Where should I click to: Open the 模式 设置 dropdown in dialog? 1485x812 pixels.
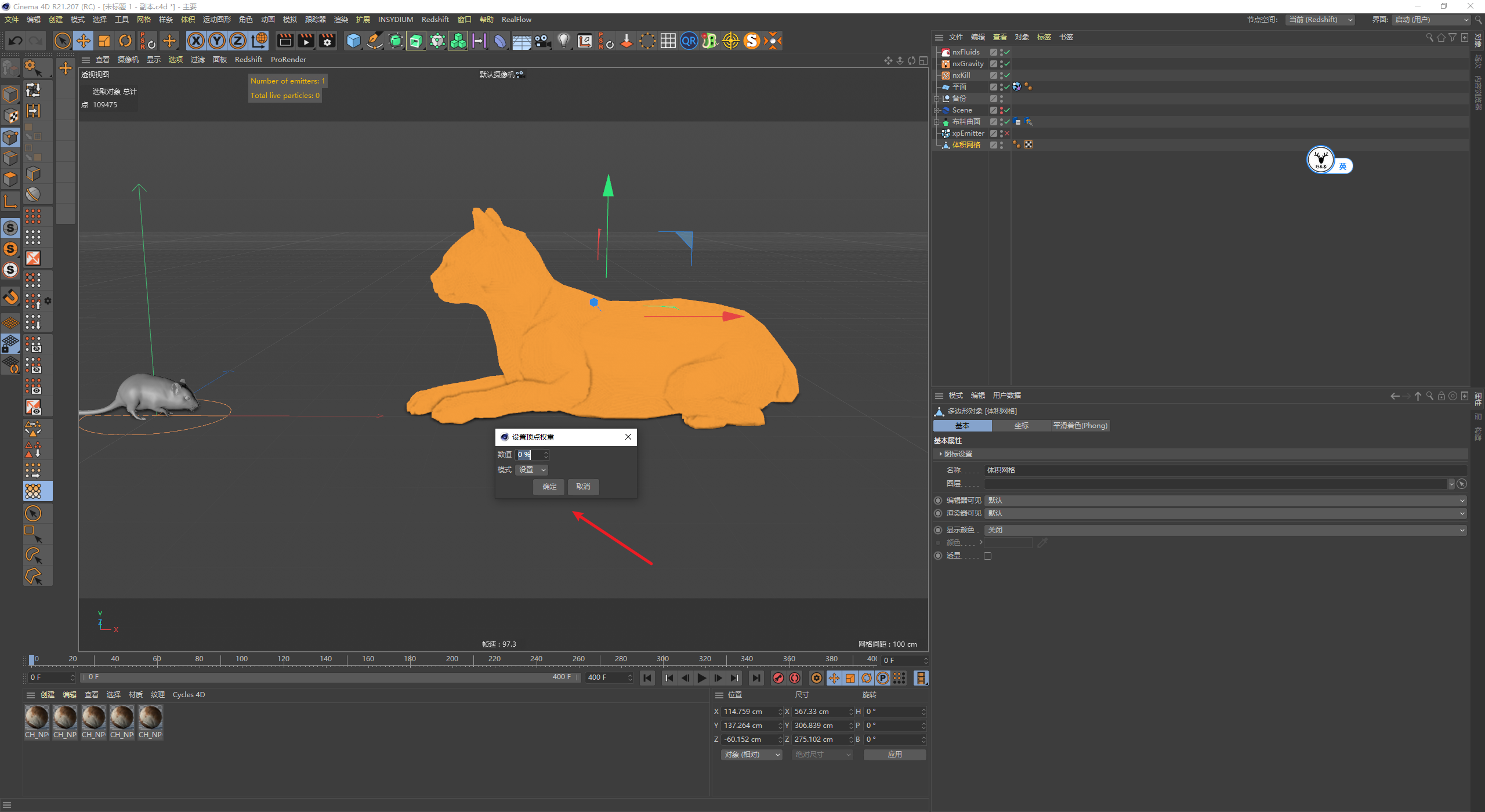[531, 470]
